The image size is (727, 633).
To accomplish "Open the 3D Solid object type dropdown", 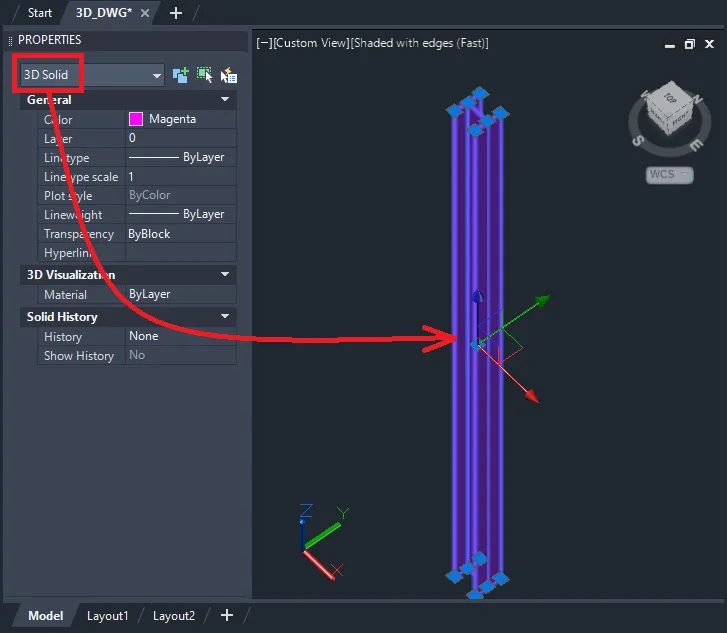I will pyautogui.click(x=92, y=75).
